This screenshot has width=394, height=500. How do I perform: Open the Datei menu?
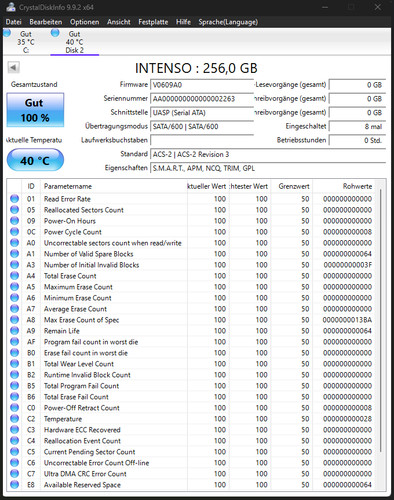(13, 22)
